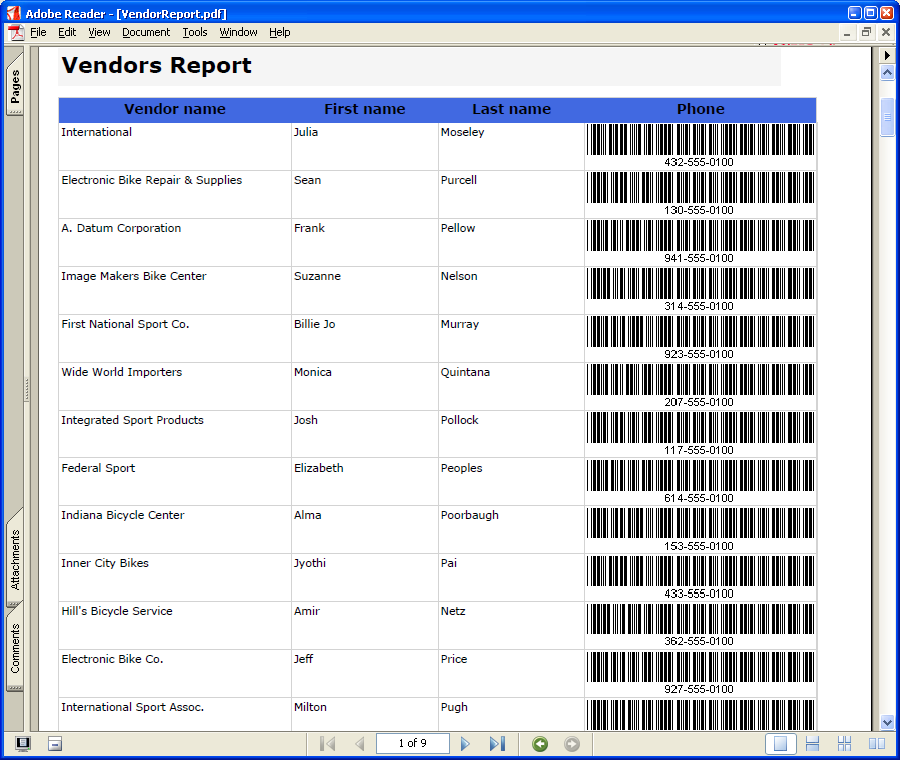This screenshot has width=900, height=760.
Task: Close the VendorReport.pdf document
Action: 886,33
